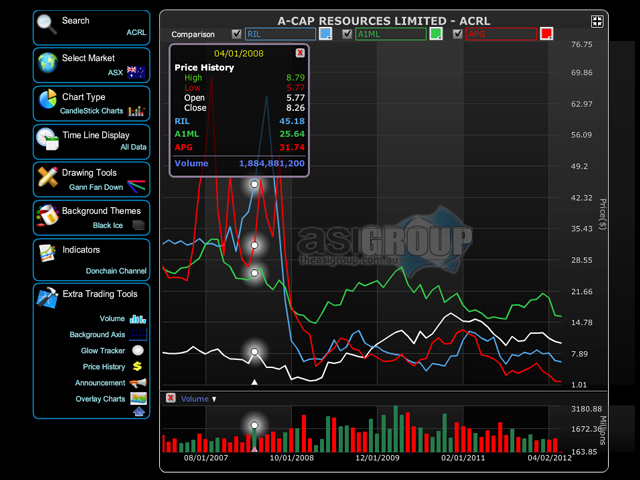Screen dimensions: 640x480
Task: Collapse Extra Trading Tools with up arrow
Action: tap(139, 411)
